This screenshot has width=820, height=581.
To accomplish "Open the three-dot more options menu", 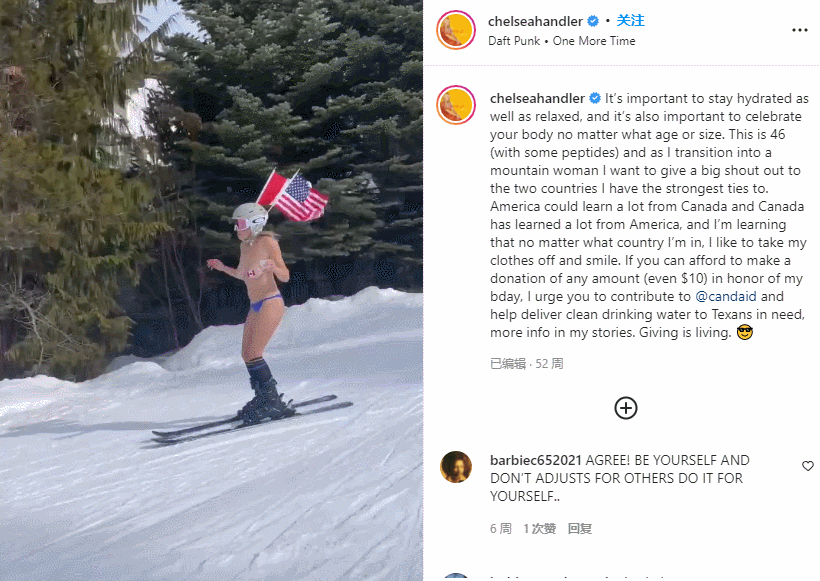I will tap(799, 30).
